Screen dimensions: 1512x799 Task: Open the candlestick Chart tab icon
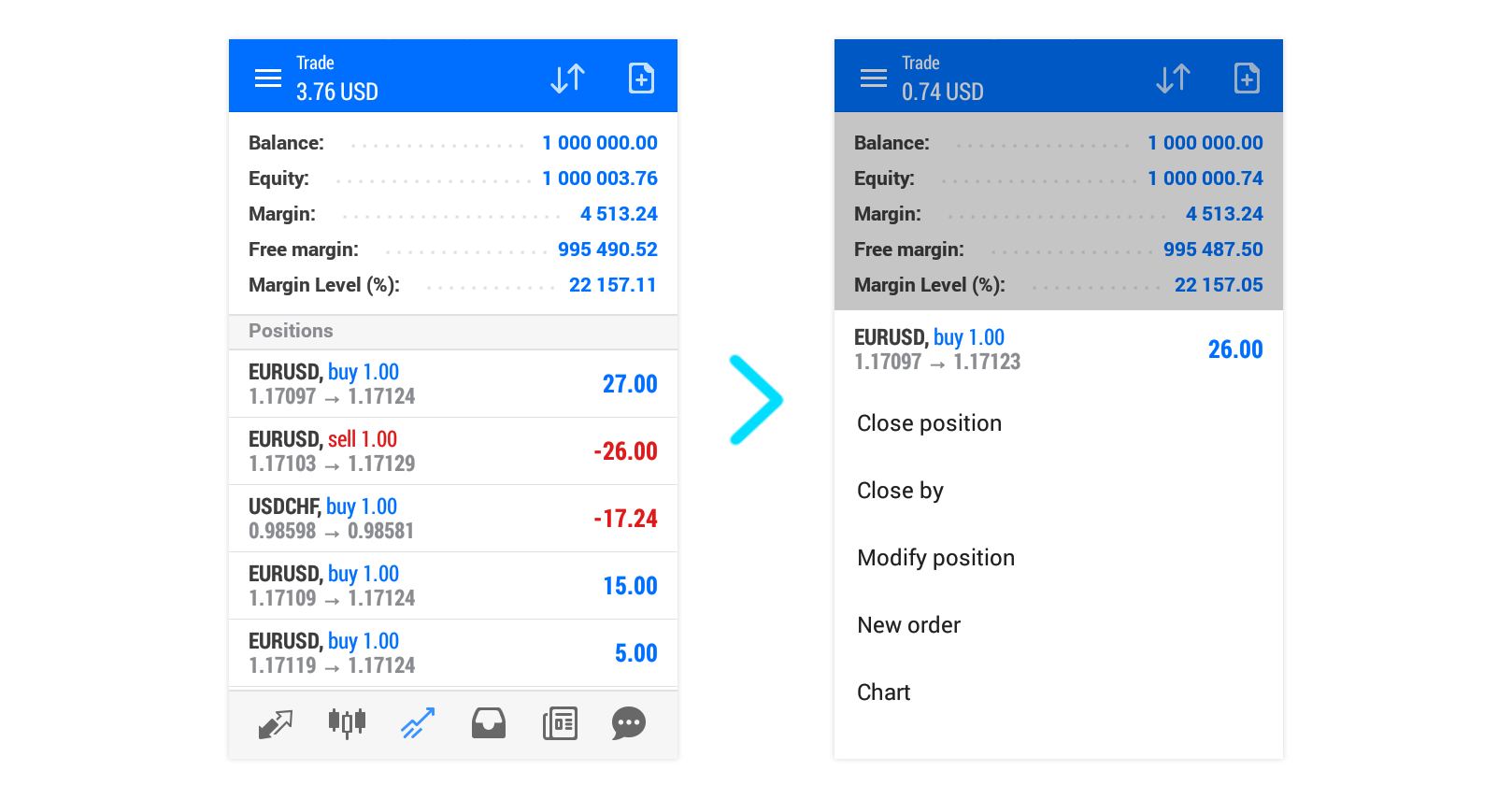347,723
